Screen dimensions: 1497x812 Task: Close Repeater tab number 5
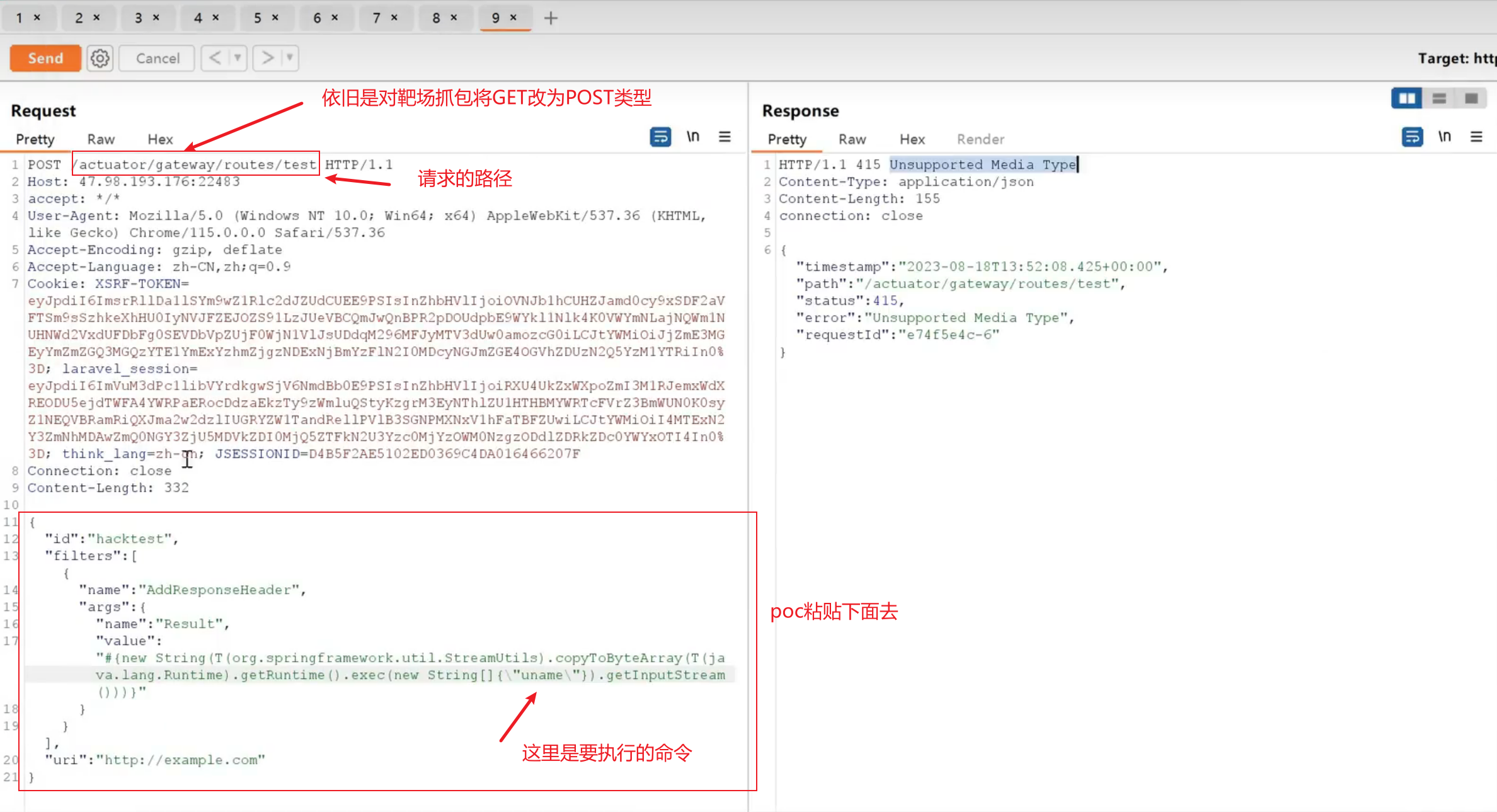tap(275, 18)
